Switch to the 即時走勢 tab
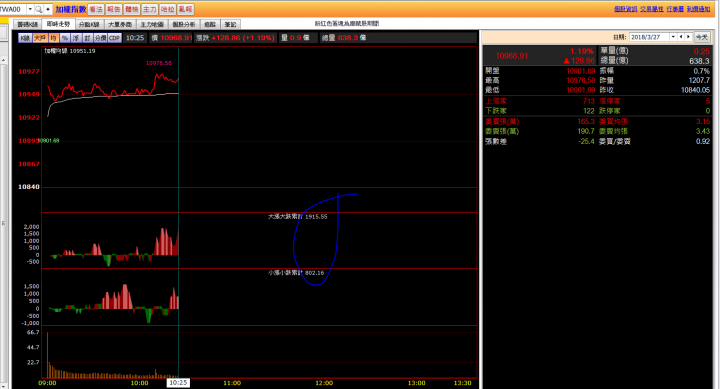 tap(58, 24)
